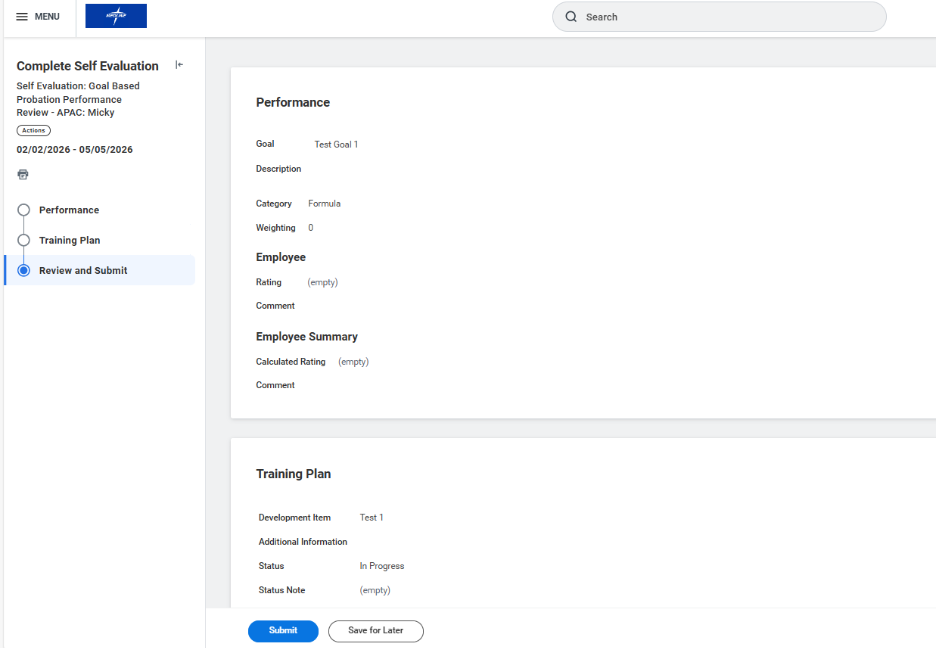
Task: Click the company logo in header
Action: point(116,16)
